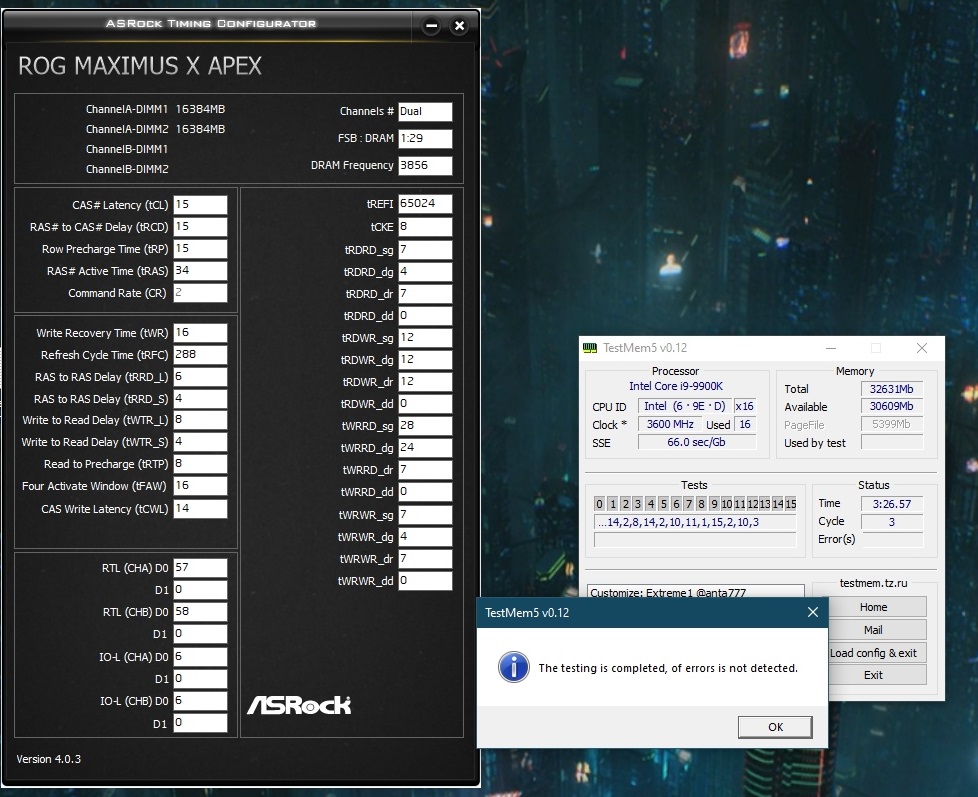This screenshot has height=797, width=978.
Task: Click the test sequence field in TestMem5
Action: 695,522
